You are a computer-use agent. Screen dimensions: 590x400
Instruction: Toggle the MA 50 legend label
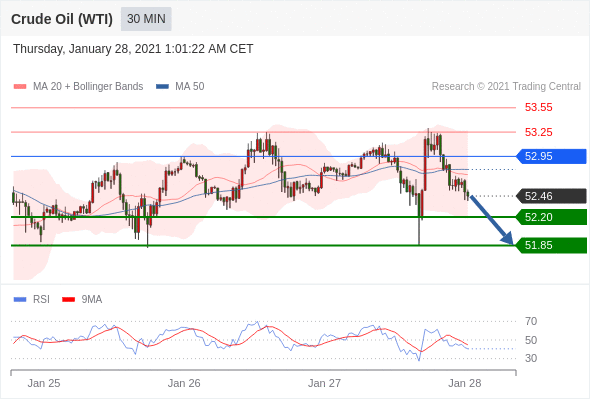[190, 87]
